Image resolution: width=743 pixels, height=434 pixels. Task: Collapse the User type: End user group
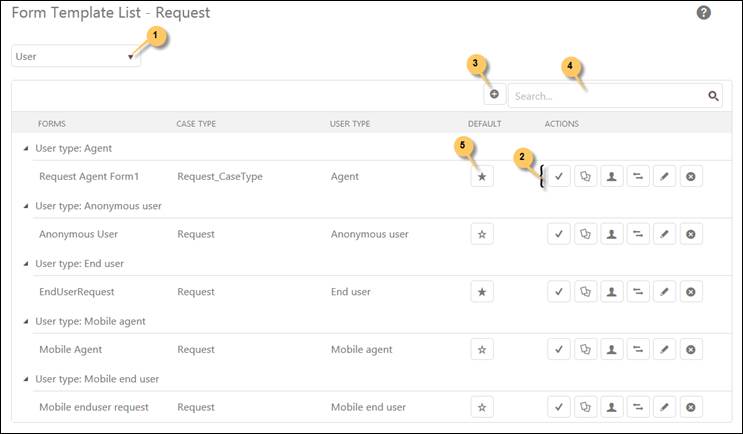26,264
